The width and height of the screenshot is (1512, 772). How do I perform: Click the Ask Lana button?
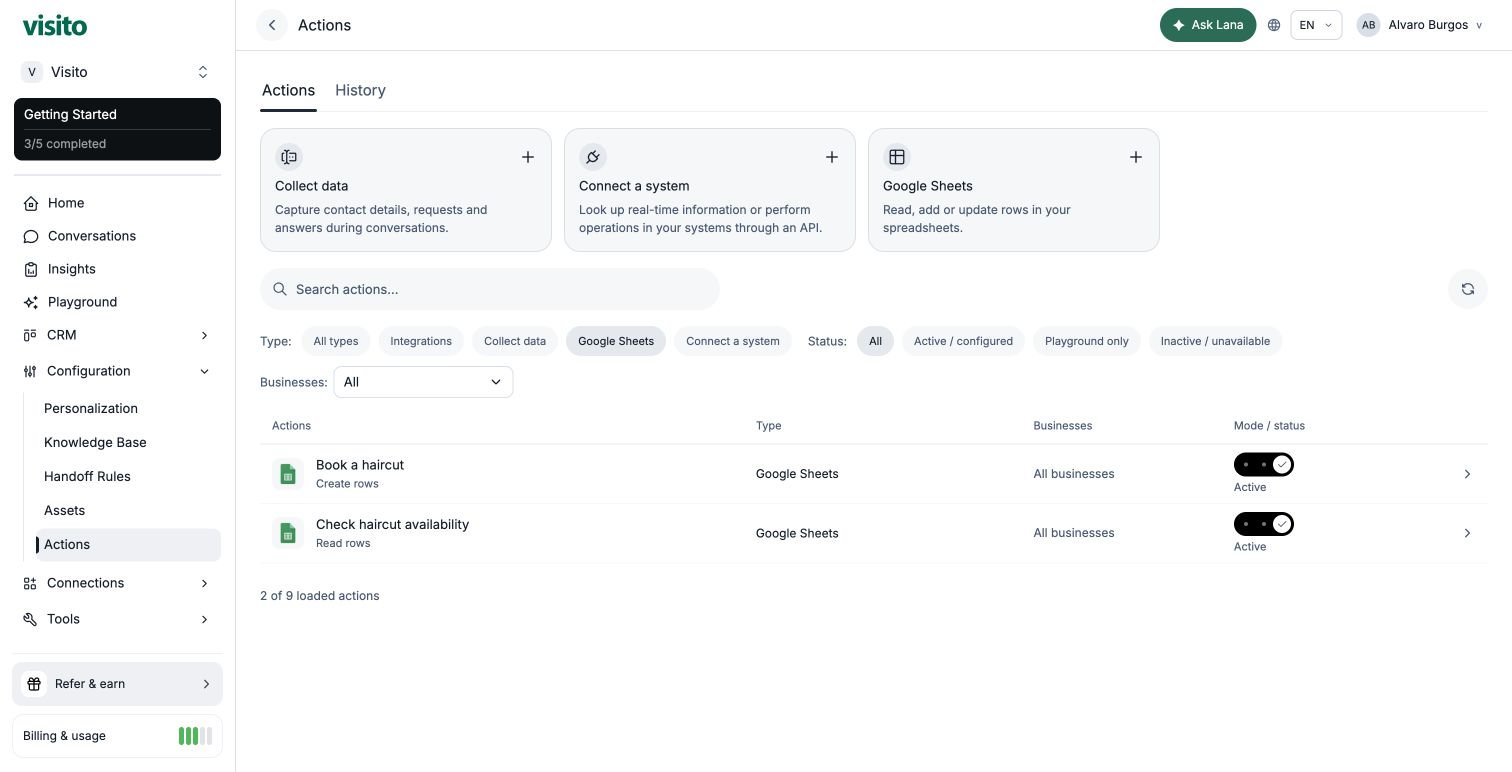click(x=1208, y=25)
